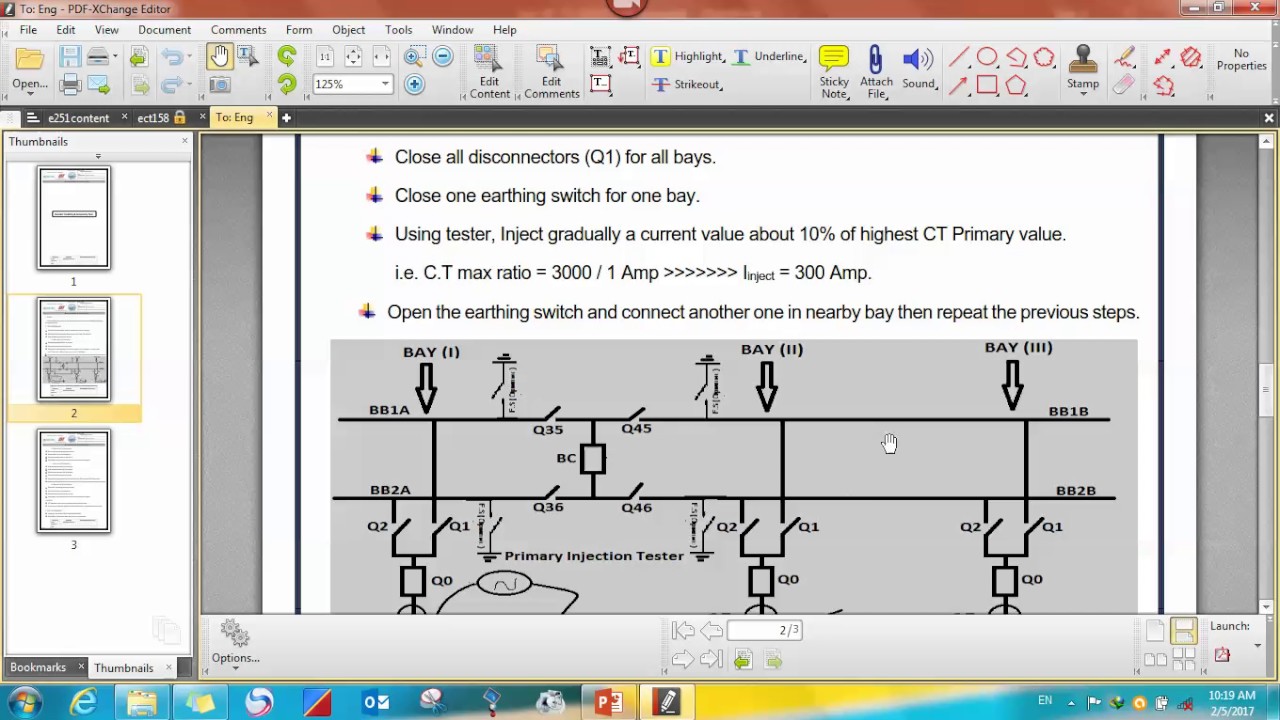Open a new tab with plus button
The image size is (1280, 720).
[x=286, y=118]
